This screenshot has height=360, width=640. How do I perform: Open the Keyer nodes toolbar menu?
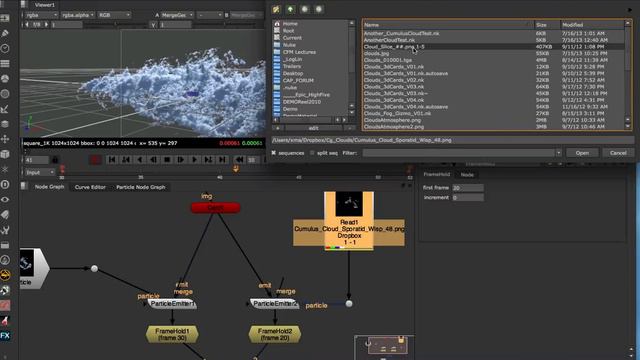(x=5, y=109)
